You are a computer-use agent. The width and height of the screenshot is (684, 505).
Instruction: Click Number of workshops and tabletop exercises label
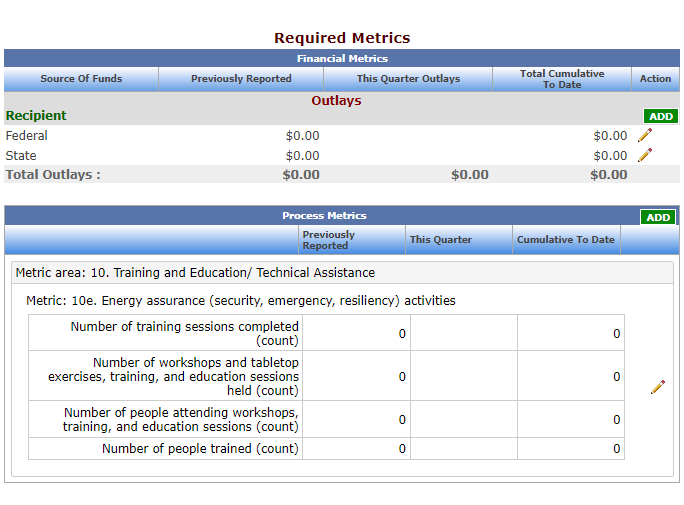(173, 376)
